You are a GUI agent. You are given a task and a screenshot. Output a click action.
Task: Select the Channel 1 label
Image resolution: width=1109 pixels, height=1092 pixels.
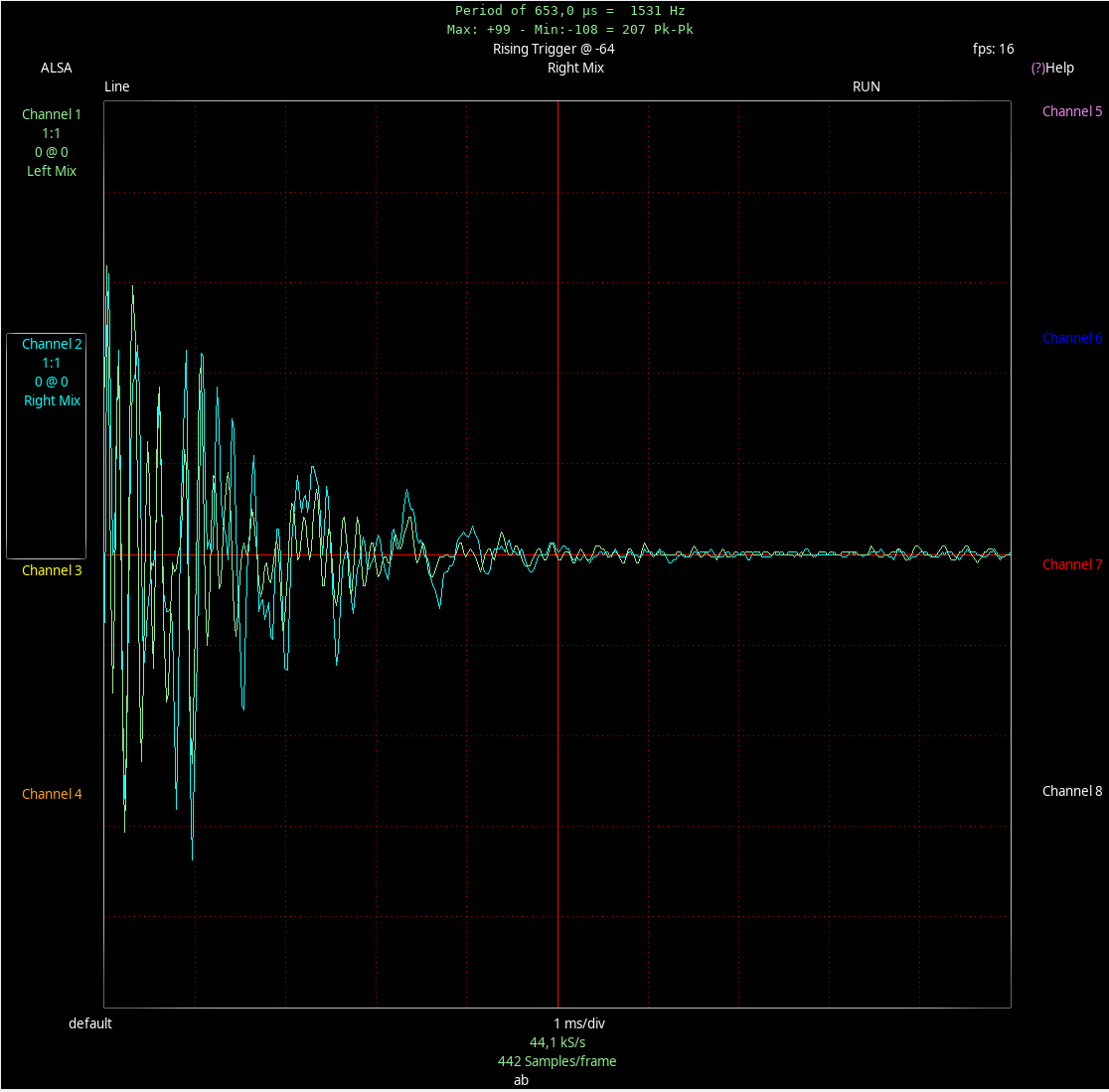51,114
